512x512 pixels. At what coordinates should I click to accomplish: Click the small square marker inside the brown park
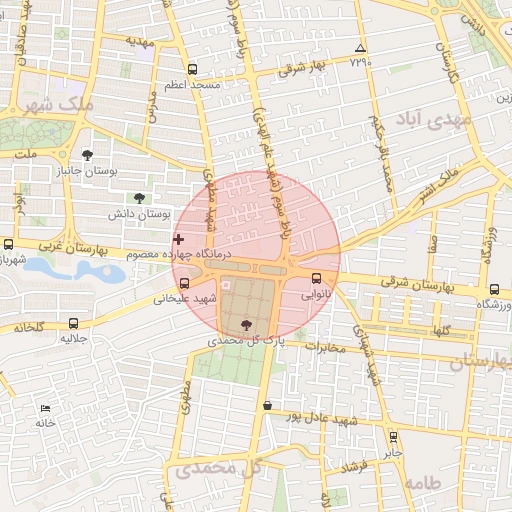[226, 285]
